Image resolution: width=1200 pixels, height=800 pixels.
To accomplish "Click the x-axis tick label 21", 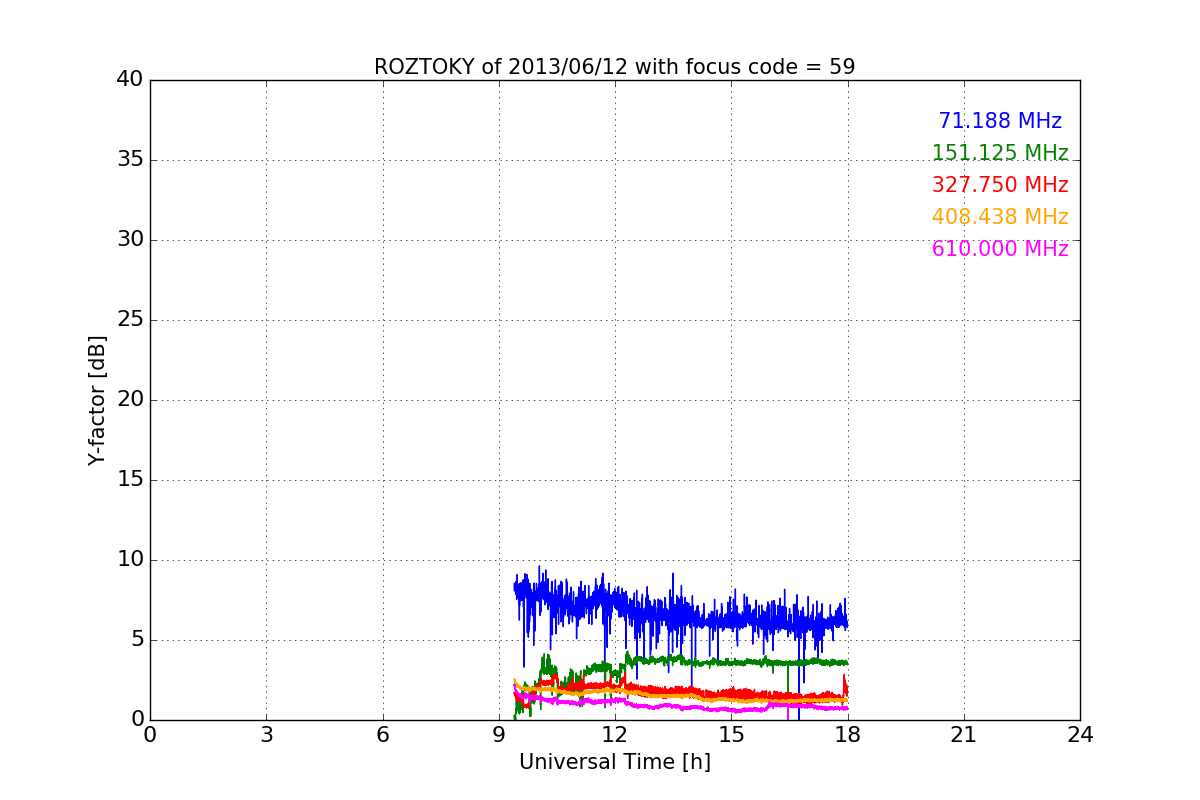I will (964, 735).
